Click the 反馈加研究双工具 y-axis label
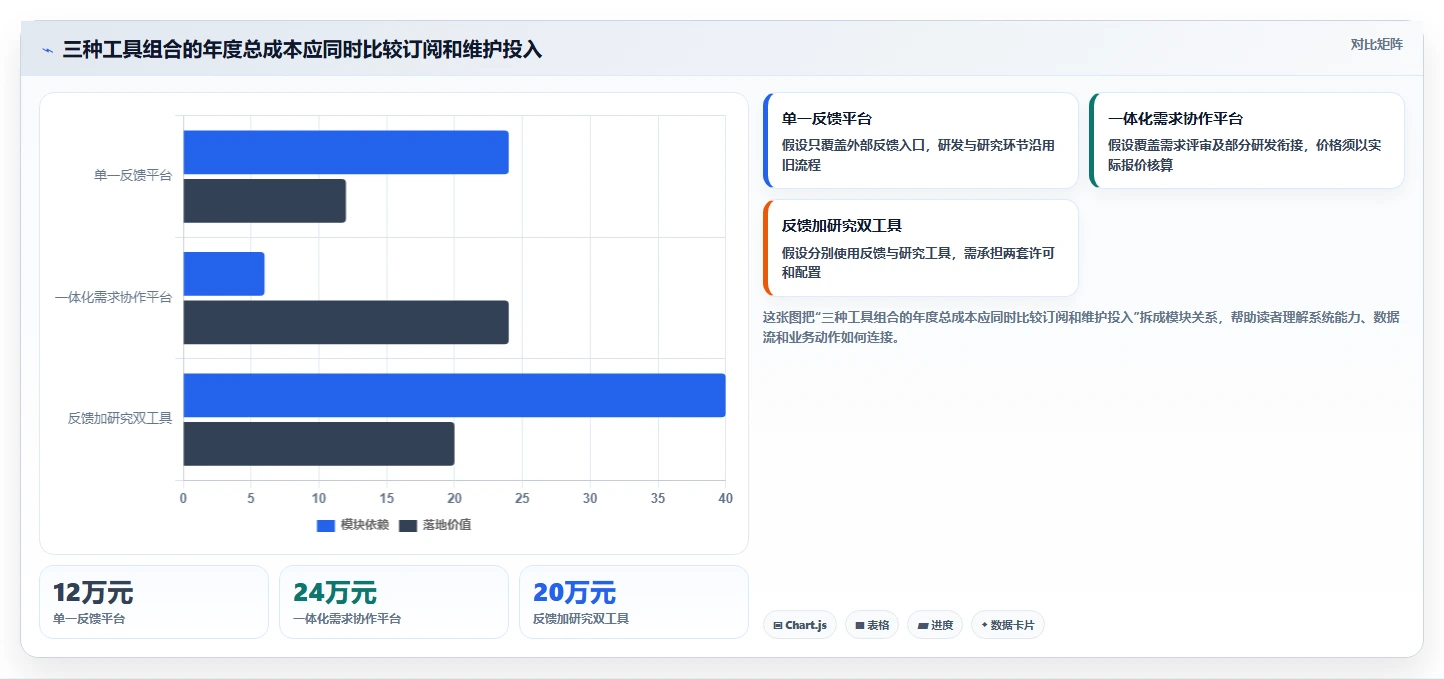Viewport: 1444px width, 679px height. click(120, 419)
